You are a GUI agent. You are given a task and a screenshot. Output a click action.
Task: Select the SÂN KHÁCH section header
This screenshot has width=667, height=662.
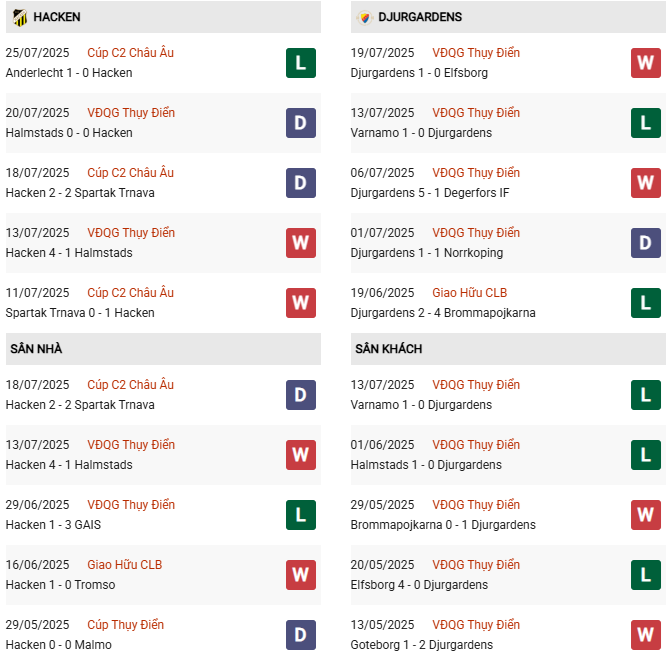388,349
